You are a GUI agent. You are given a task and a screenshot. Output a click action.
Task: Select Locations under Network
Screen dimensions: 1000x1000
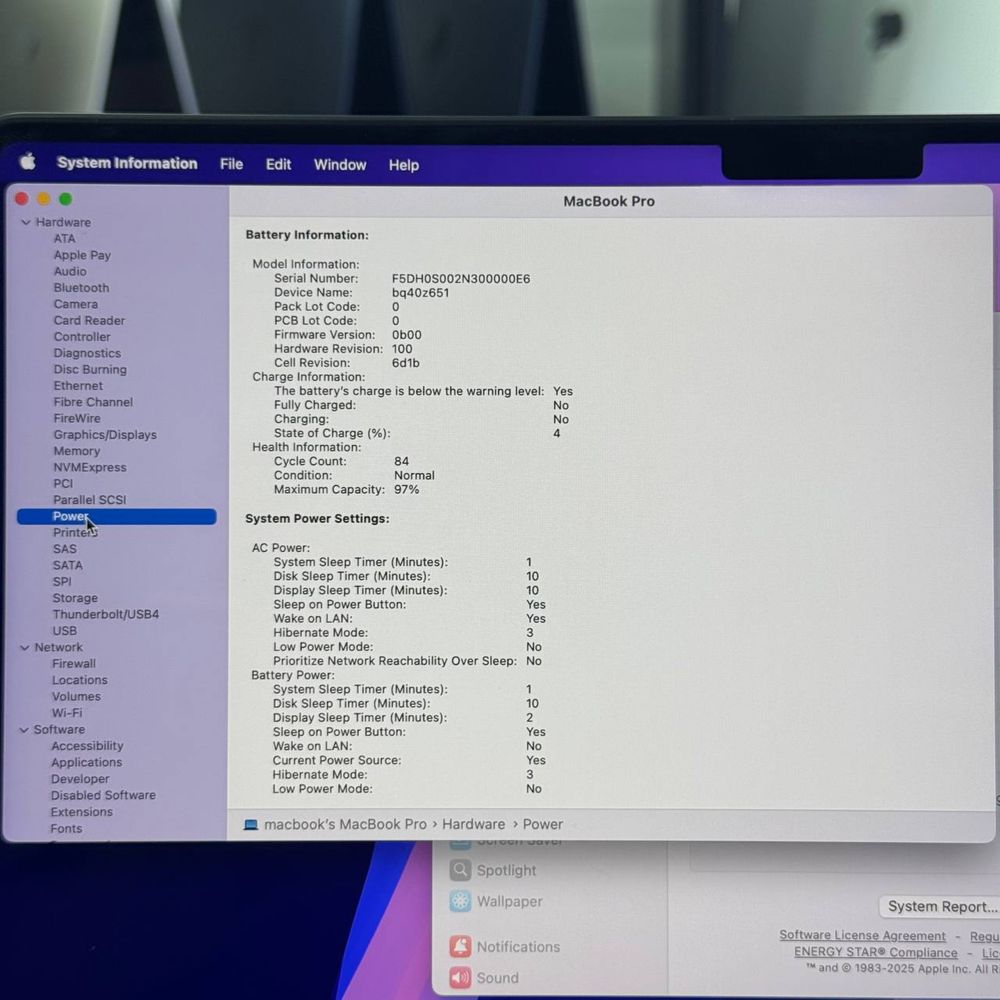[79, 680]
